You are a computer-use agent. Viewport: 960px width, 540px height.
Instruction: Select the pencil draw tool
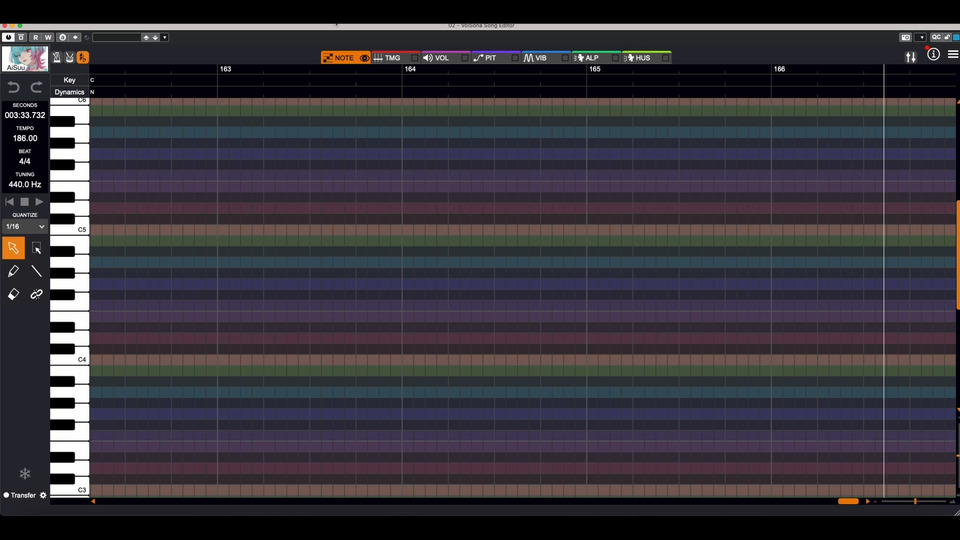click(13, 271)
